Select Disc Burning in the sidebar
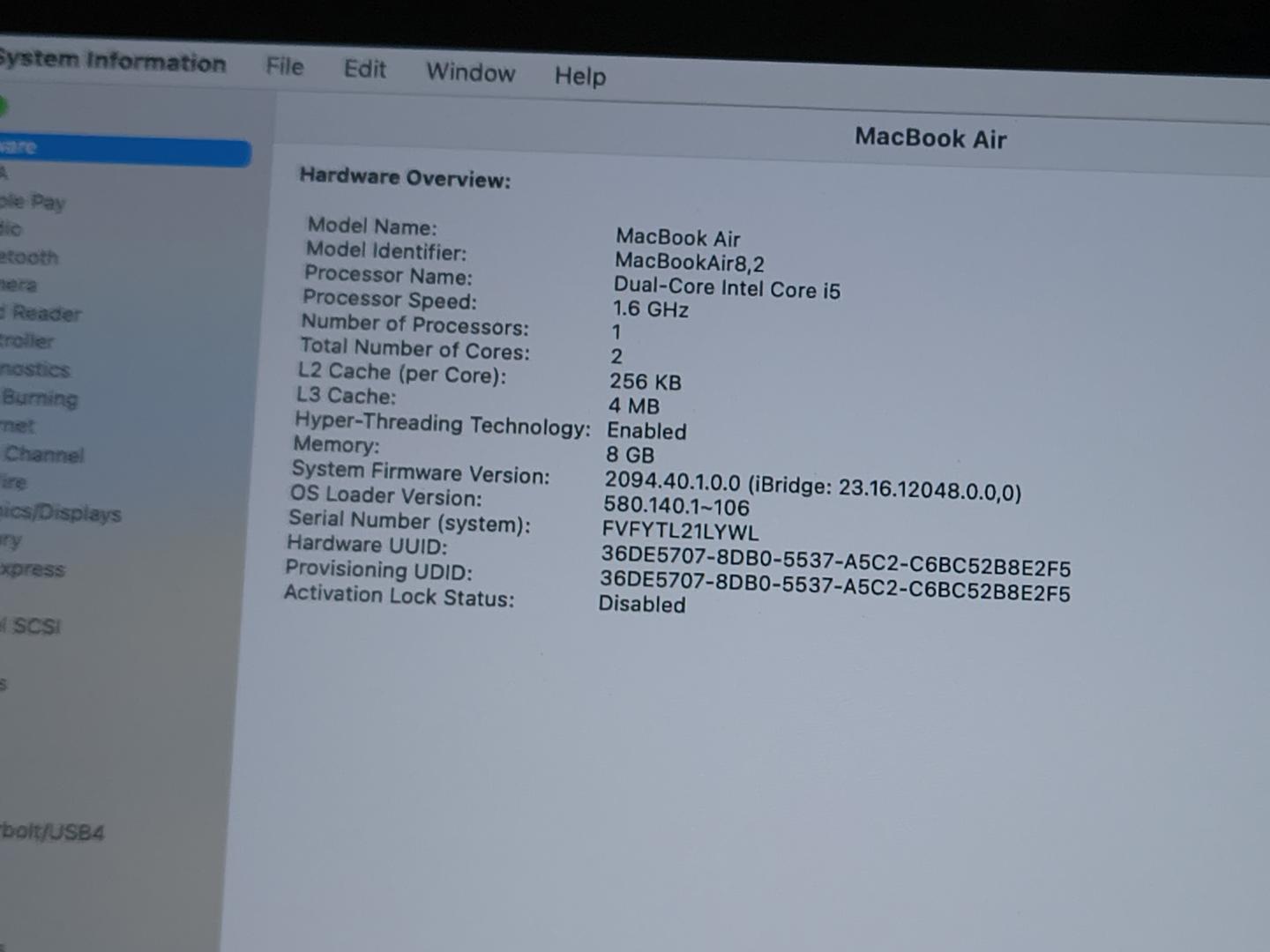1270x952 pixels. 39,398
